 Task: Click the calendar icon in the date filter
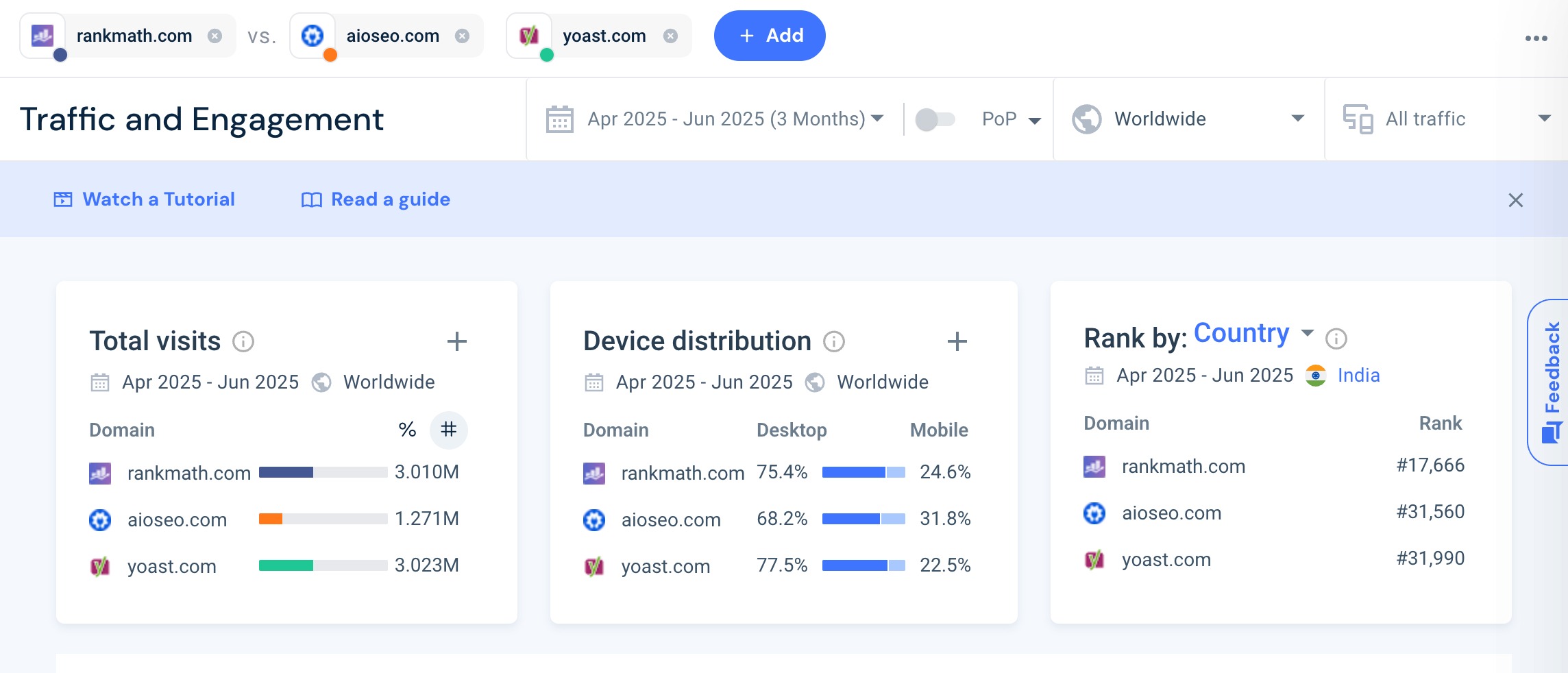coord(559,119)
